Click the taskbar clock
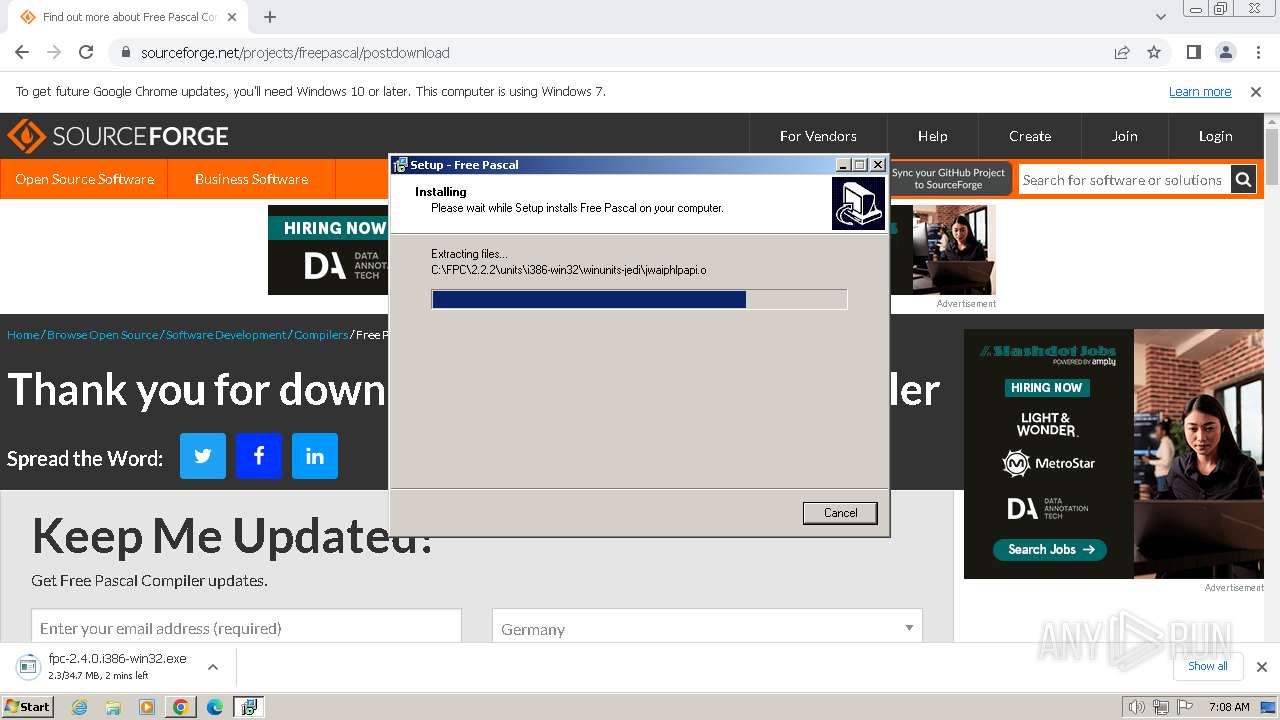The width and height of the screenshot is (1280, 720). (1229, 707)
